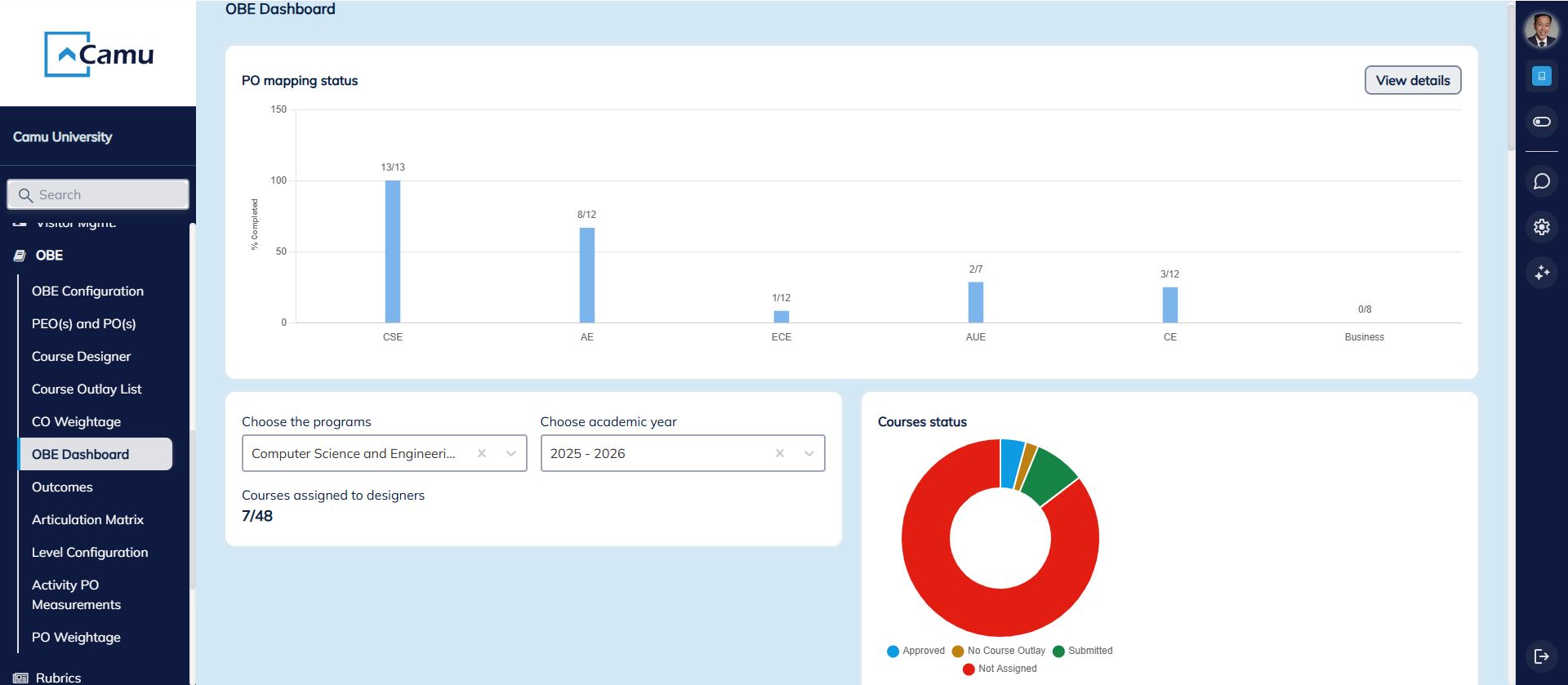Image resolution: width=1568 pixels, height=685 pixels.
Task: Click the logout icon at bottom right
Action: point(1541,656)
